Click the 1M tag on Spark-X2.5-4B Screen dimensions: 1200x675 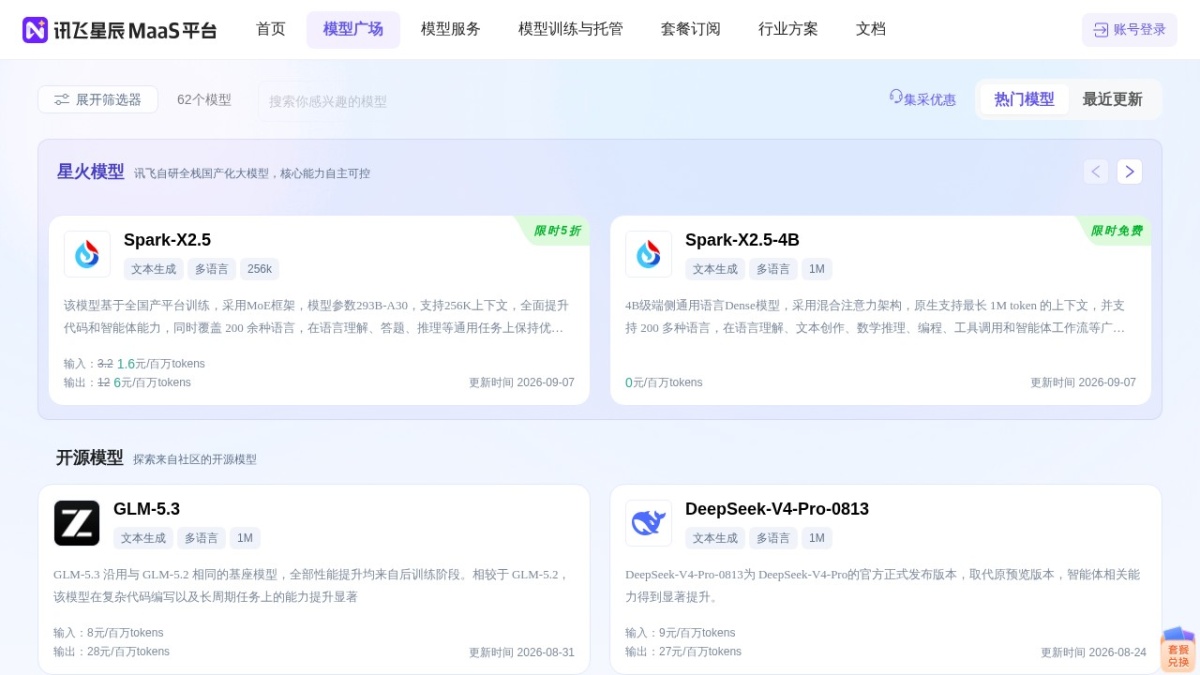point(817,269)
